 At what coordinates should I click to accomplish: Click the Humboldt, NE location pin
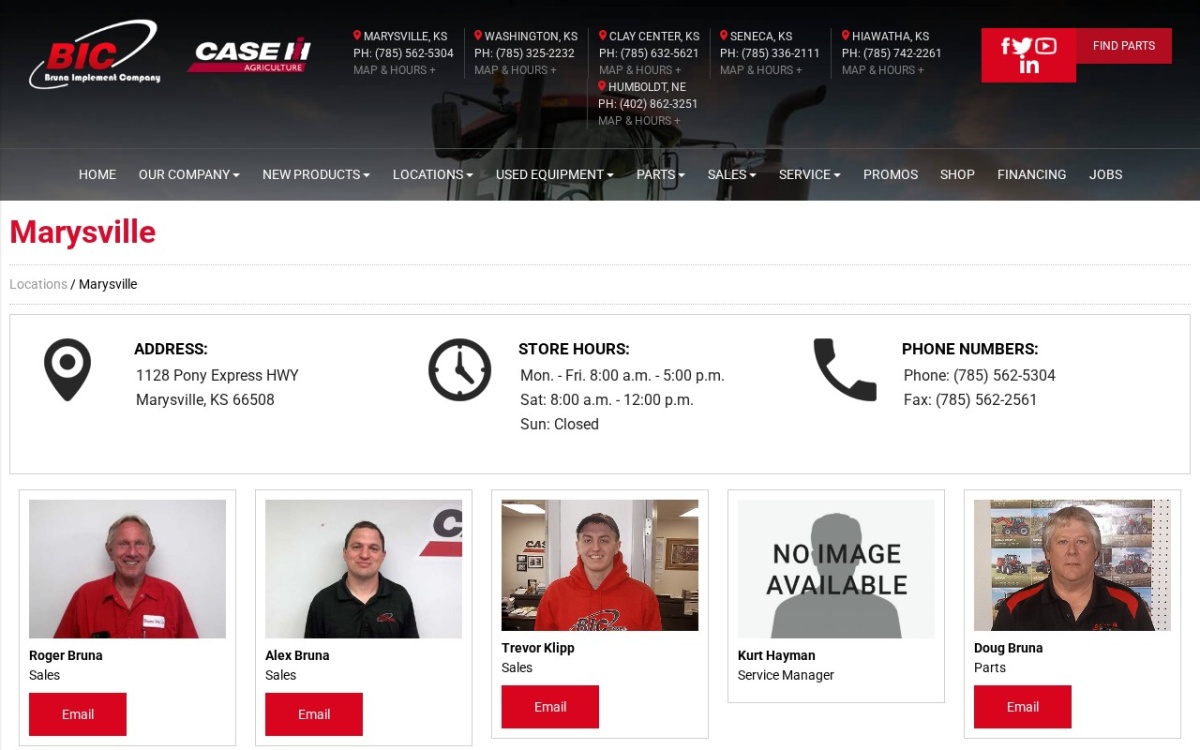pyautogui.click(x=602, y=87)
